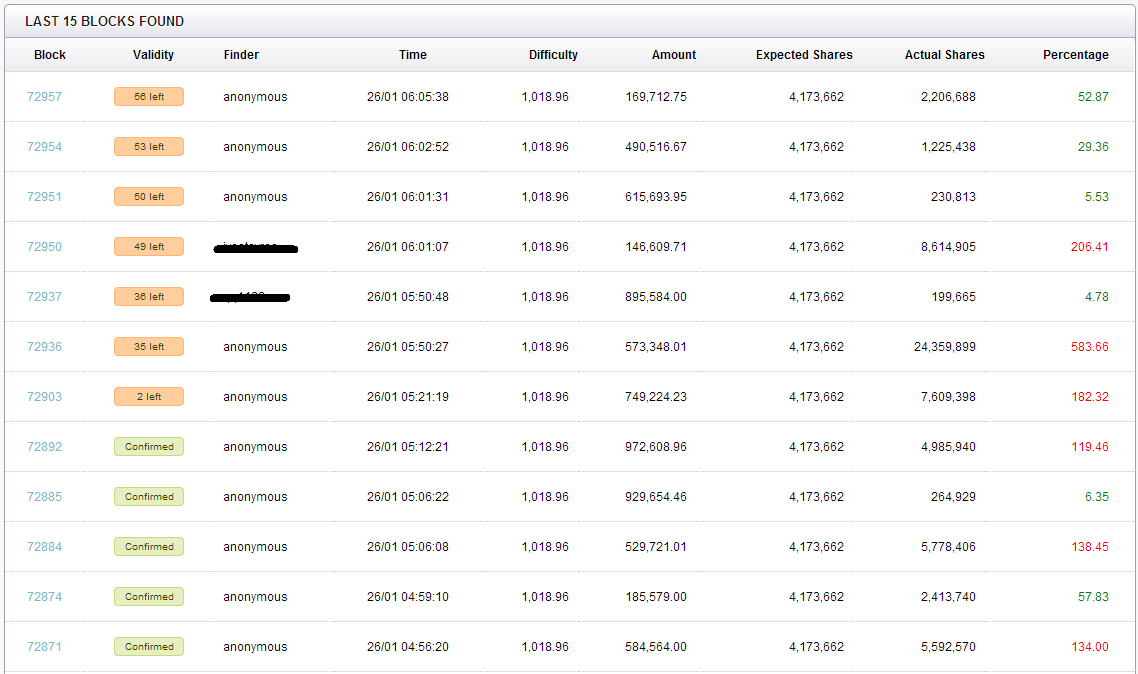1138x674 pixels.
Task: Click the Validity column header
Action: coord(153,55)
